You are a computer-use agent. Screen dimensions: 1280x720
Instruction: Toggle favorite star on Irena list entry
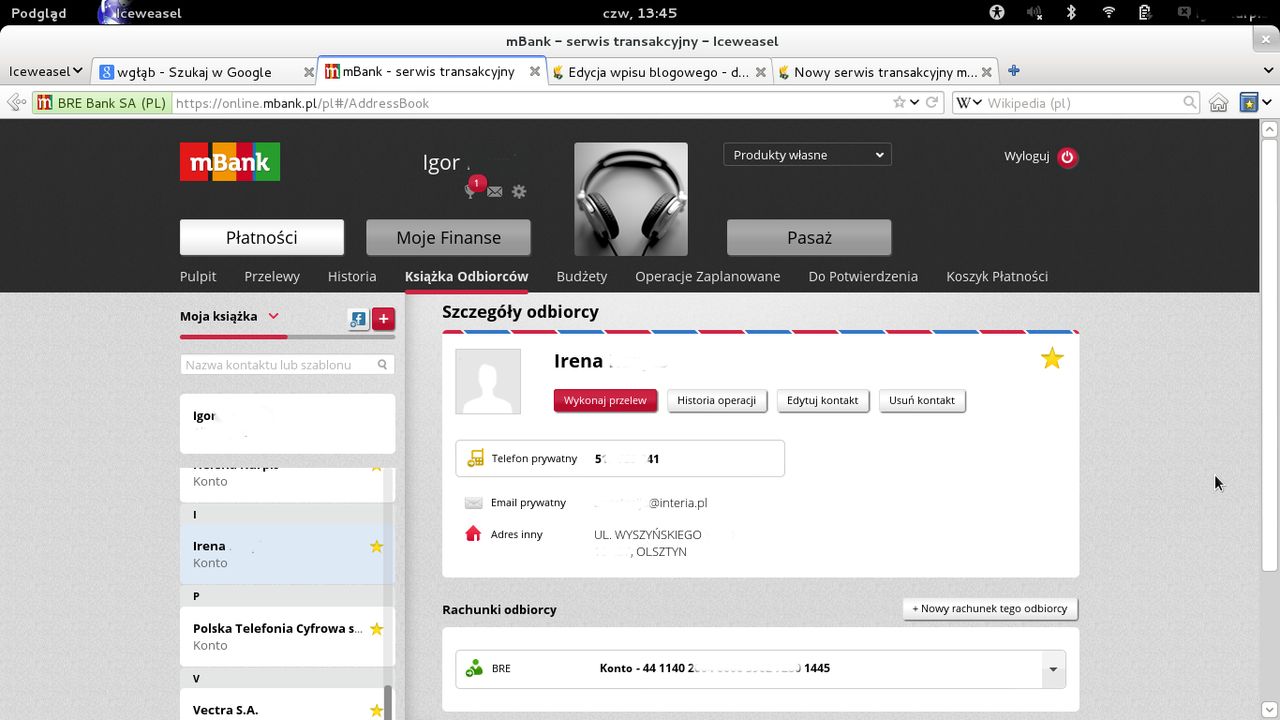tap(376, 546)
